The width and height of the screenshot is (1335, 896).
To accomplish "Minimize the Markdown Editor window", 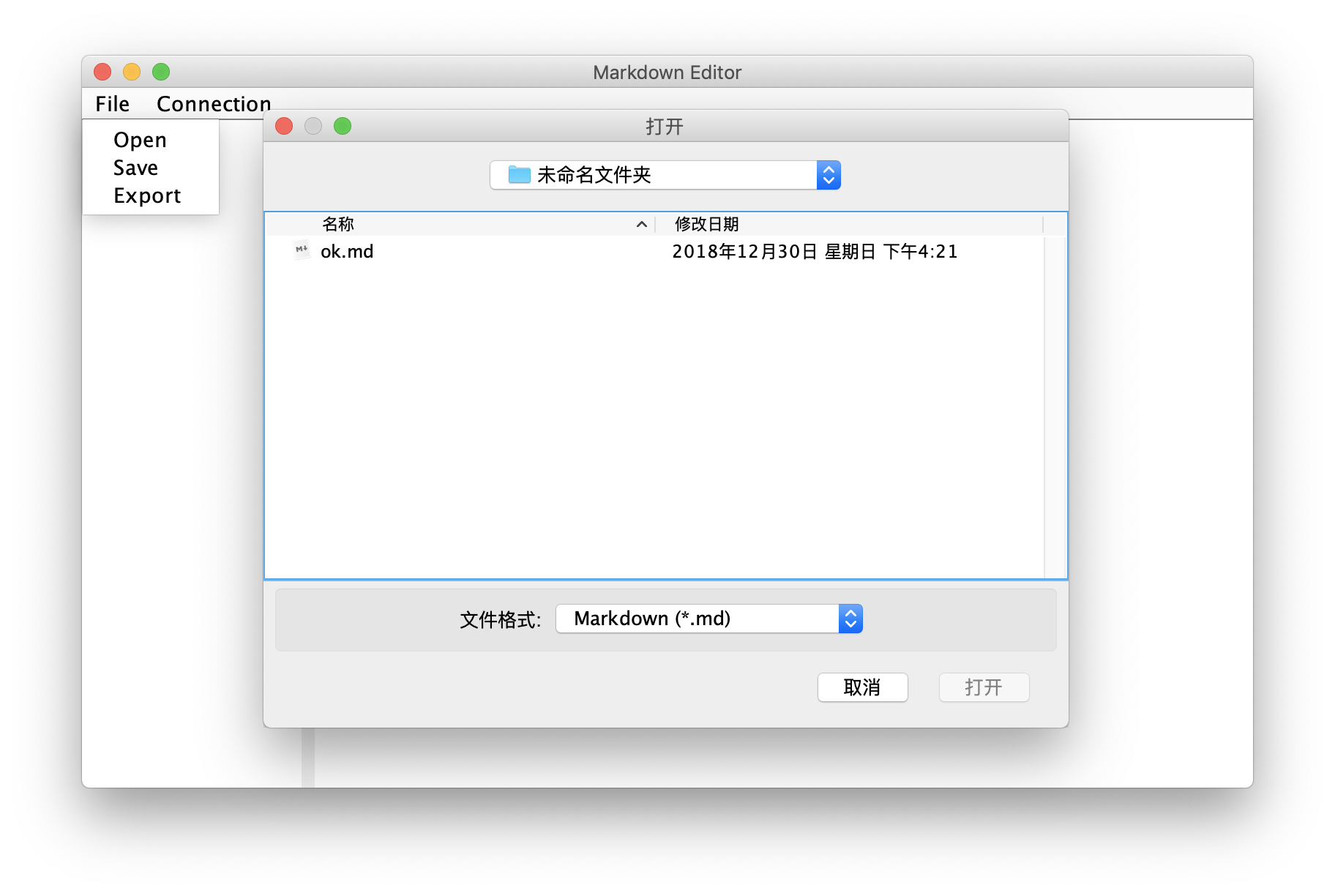I will [132, 72].
